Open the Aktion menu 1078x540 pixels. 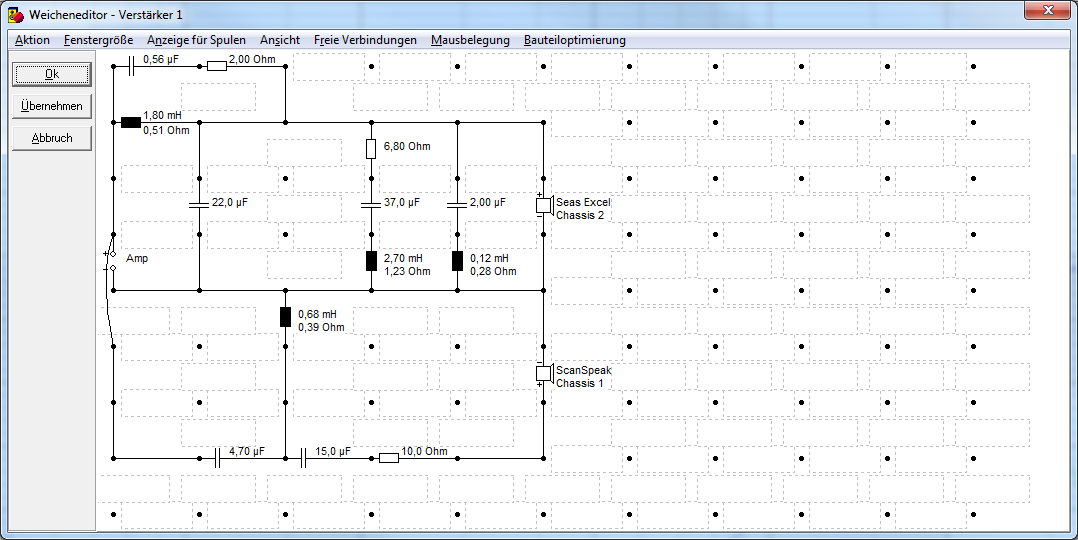32,40
